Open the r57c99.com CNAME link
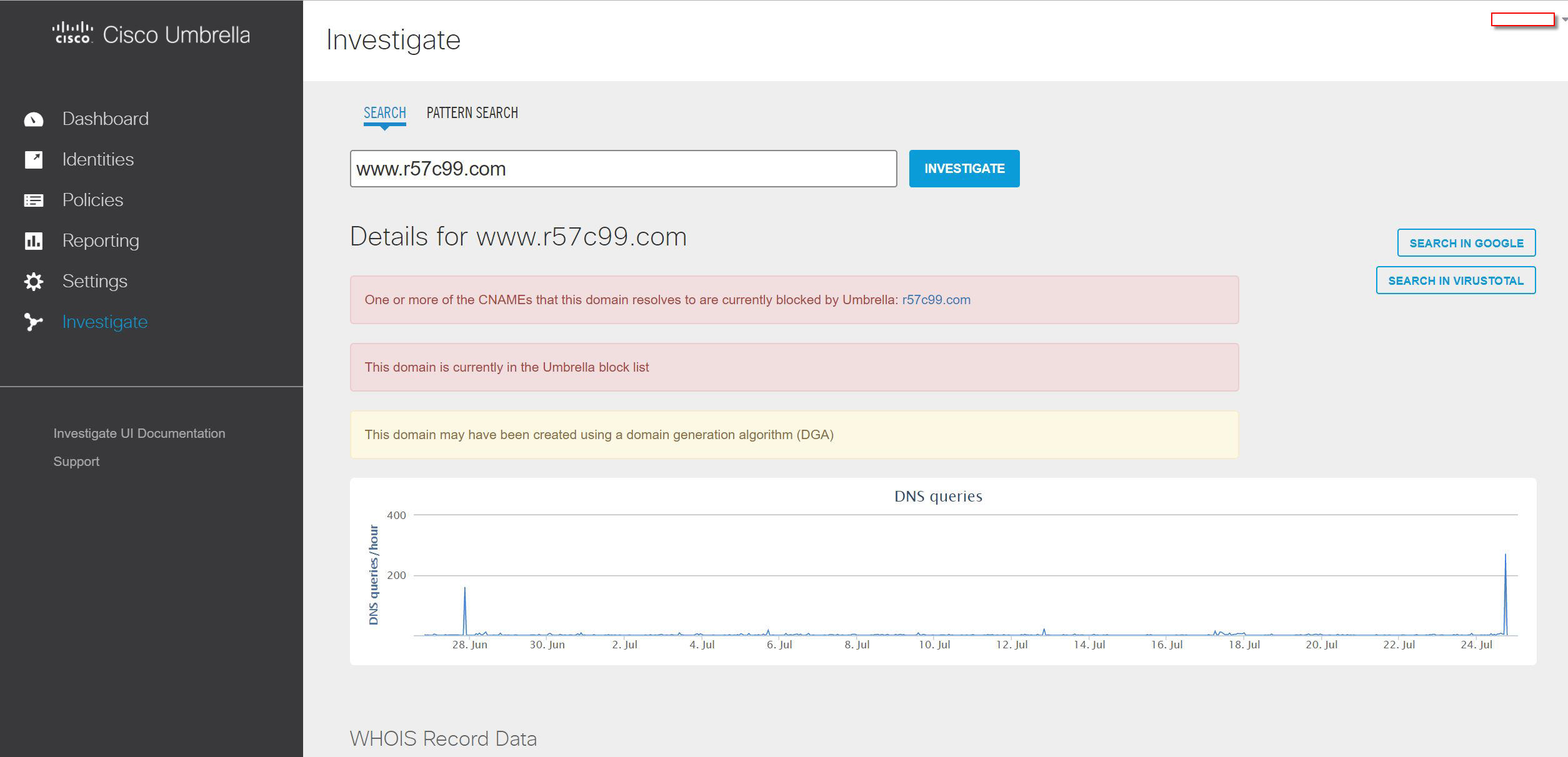Screen dimensions: 1568x757 pyautogui.click(x=936, y=300)
